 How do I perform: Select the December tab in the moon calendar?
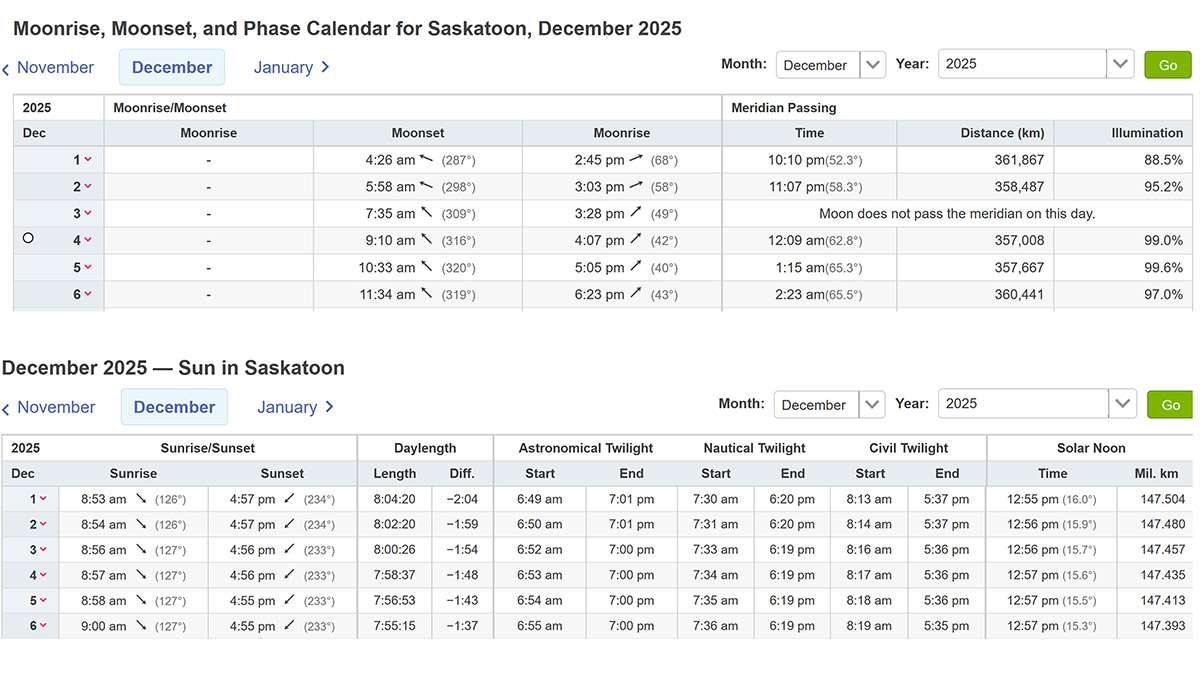[172, 67]
